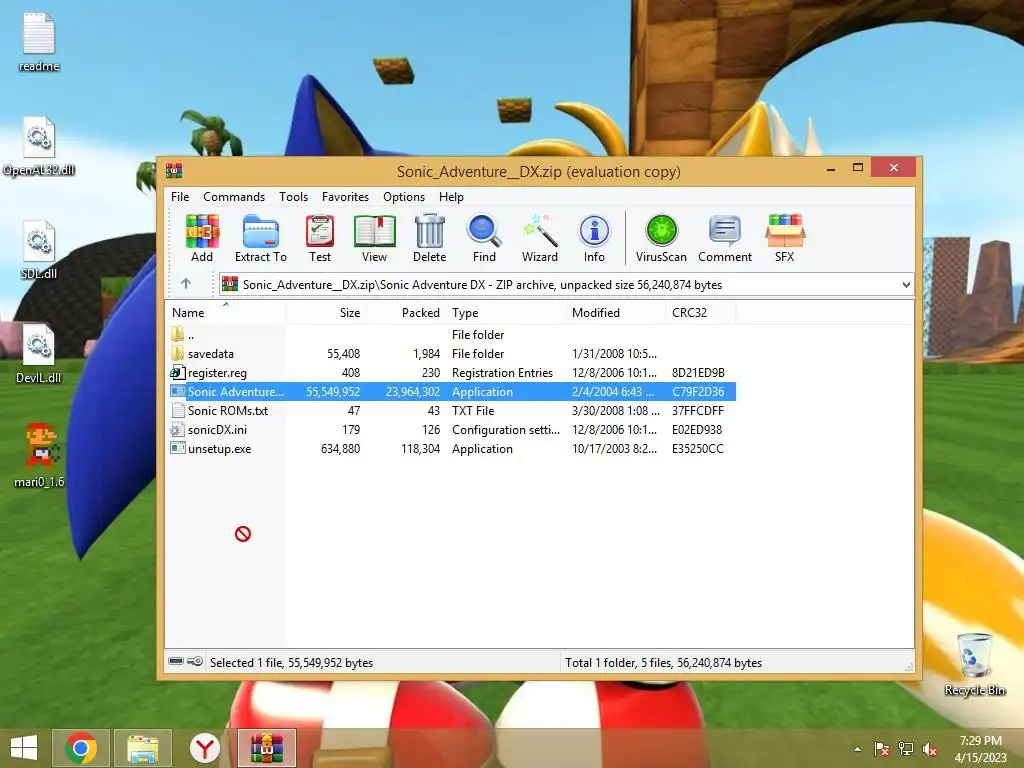Screen dimensions: 1024x768
Task: Click the drive icon in status bar
Action: click(x=176, y=662)
